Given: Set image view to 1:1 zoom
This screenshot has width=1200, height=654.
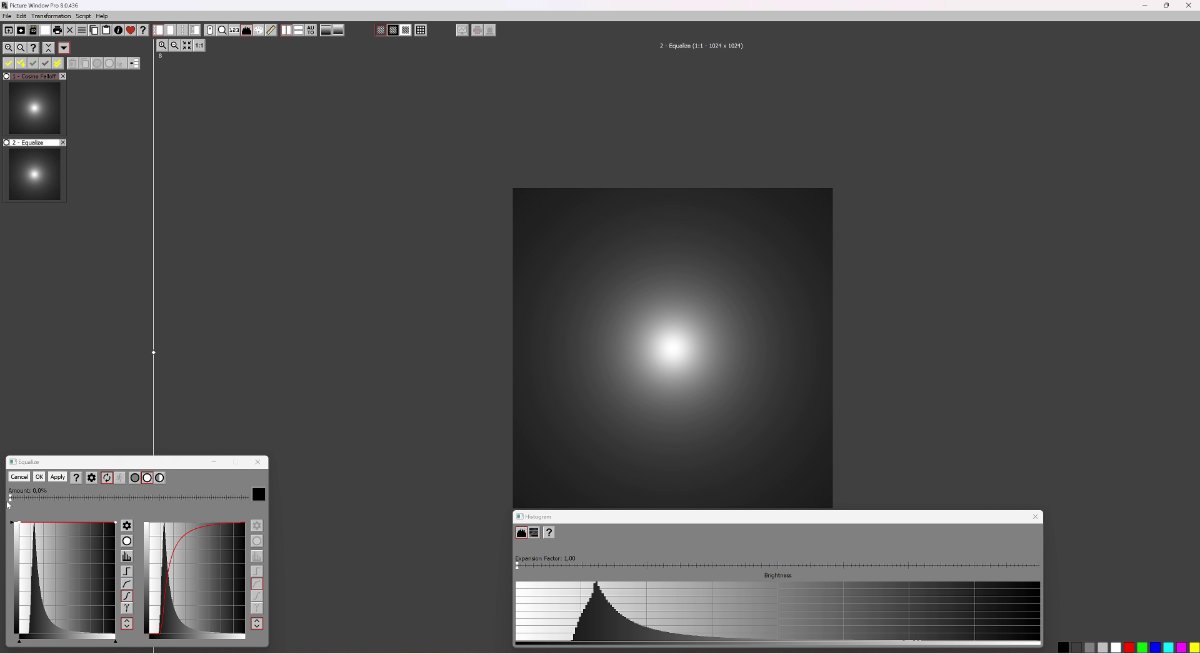Looking at the screenshot, I should click(199, 45).
